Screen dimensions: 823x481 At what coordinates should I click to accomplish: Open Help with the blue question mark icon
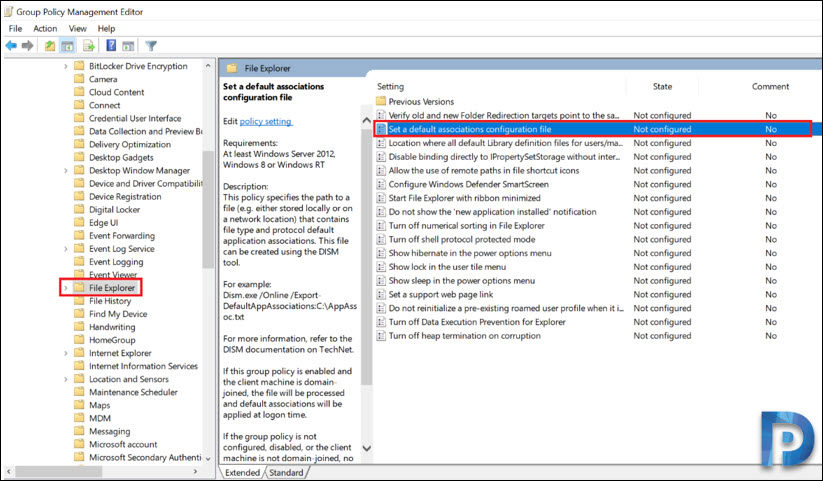coord(111,46)
